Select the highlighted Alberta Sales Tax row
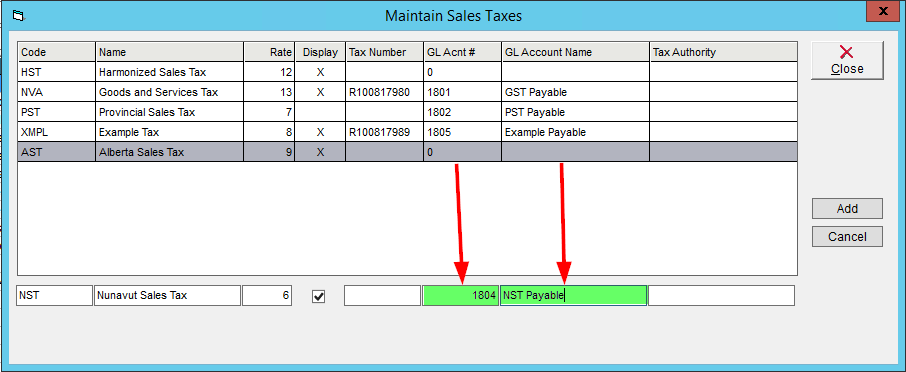Screen dimensions: 906x372 (407, 152)
